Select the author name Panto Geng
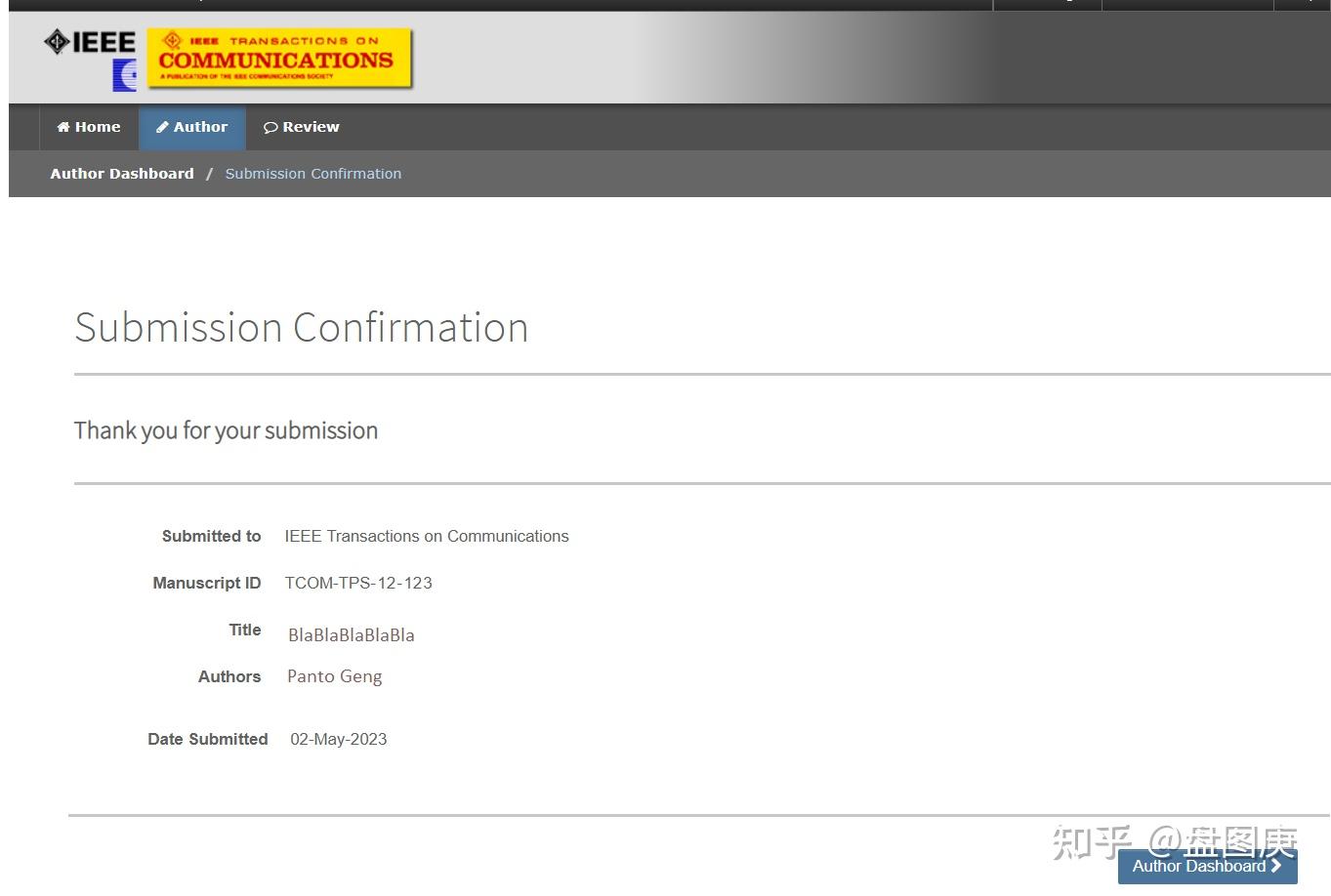Screen dimensions: 1331x896 [x=334, y=676]
